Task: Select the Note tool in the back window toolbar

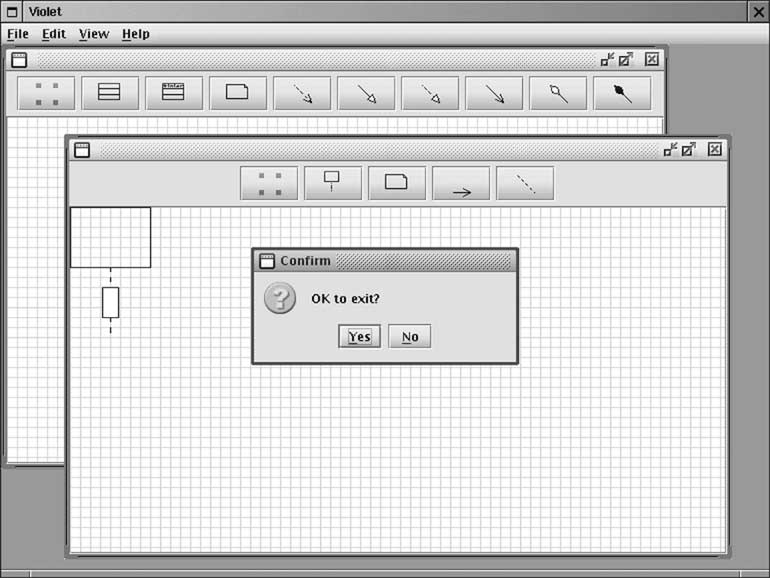Action: pyautogui.click(x=238, y=93)
